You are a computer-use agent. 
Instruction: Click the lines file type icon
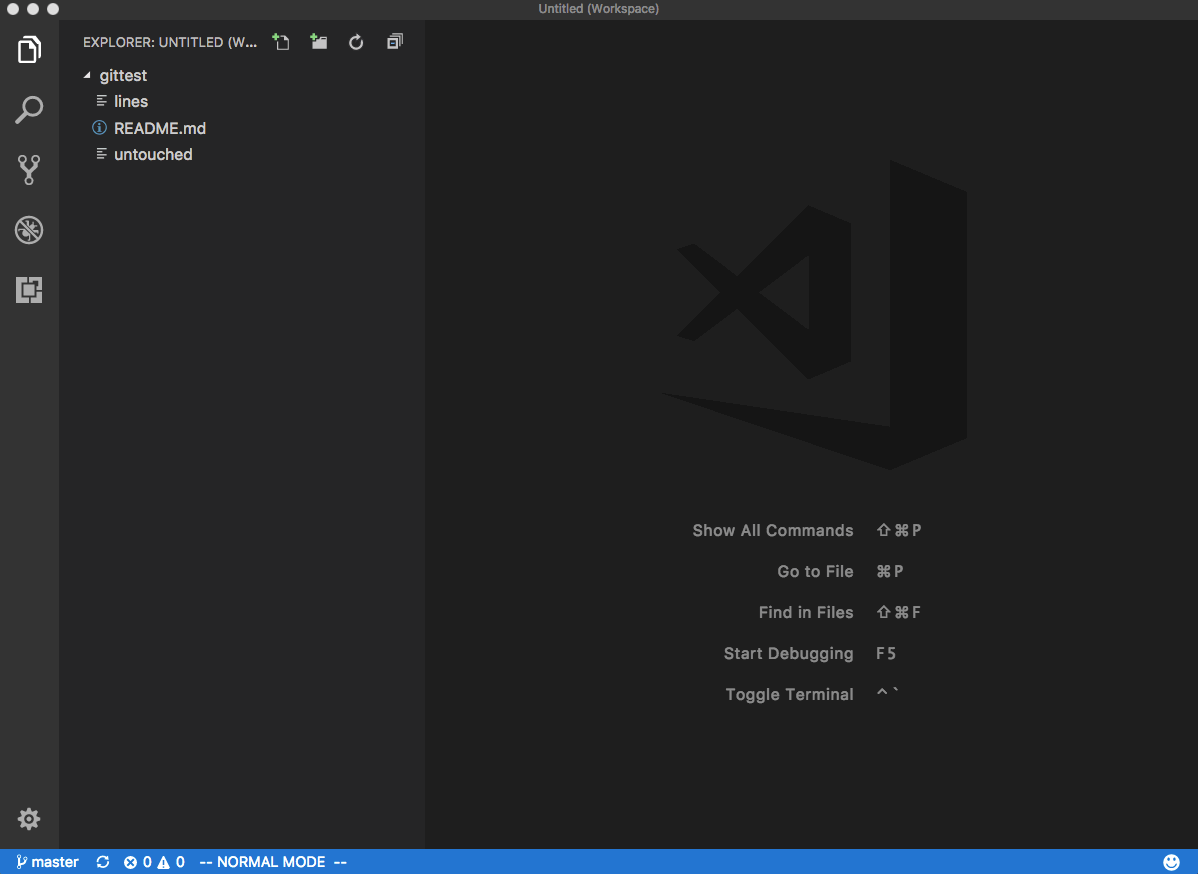pos(101,101)
